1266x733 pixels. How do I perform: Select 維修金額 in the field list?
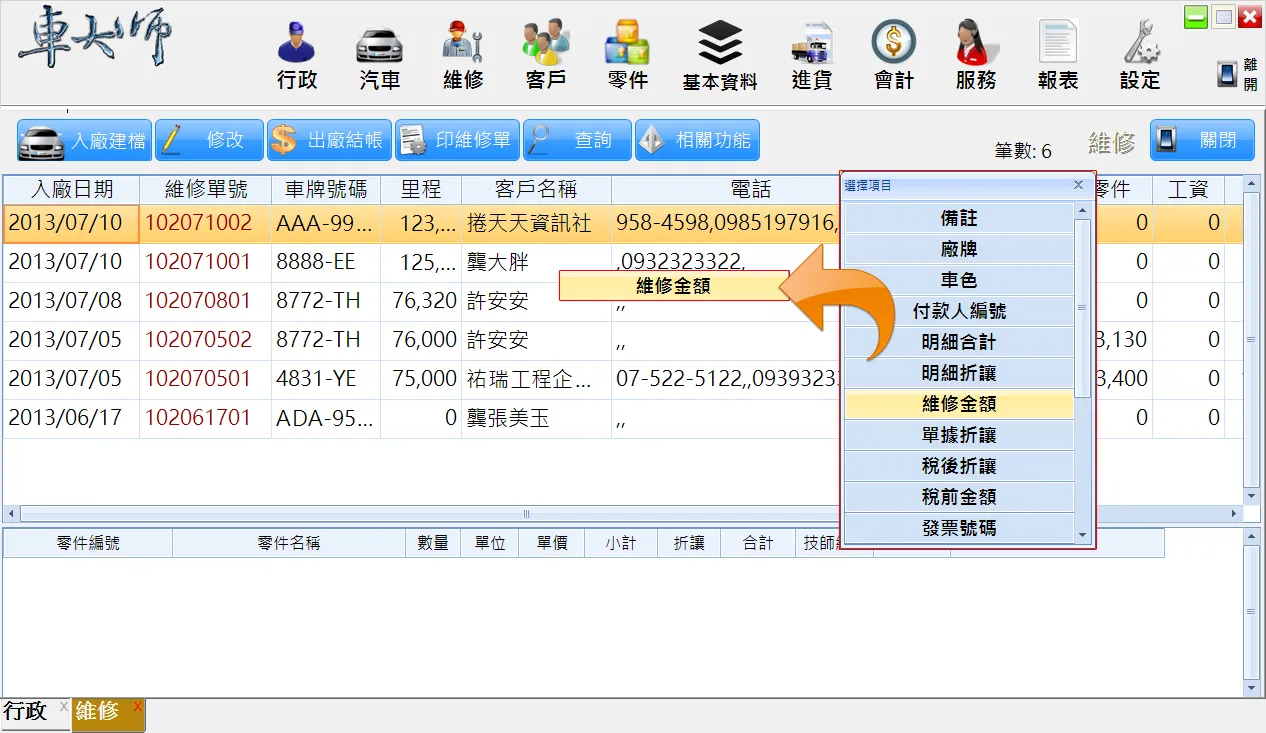tap(958, 405)
